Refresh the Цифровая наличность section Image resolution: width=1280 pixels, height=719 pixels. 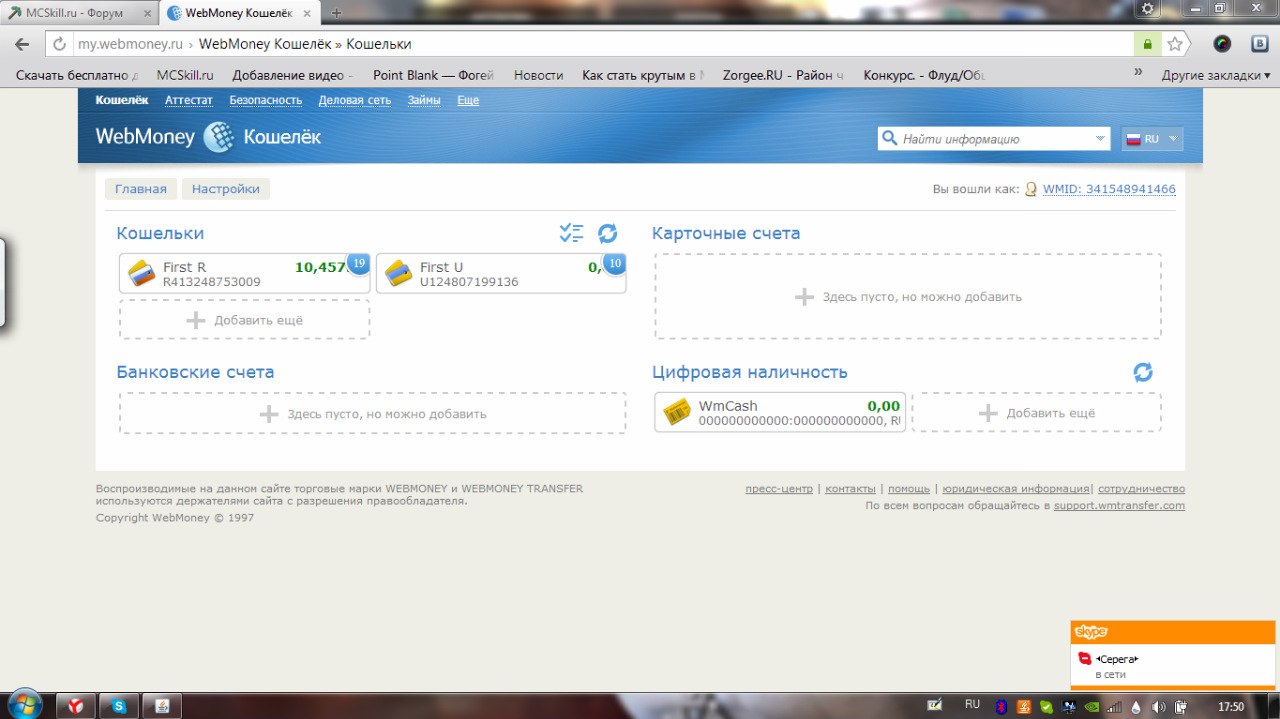pos(1143,372)
